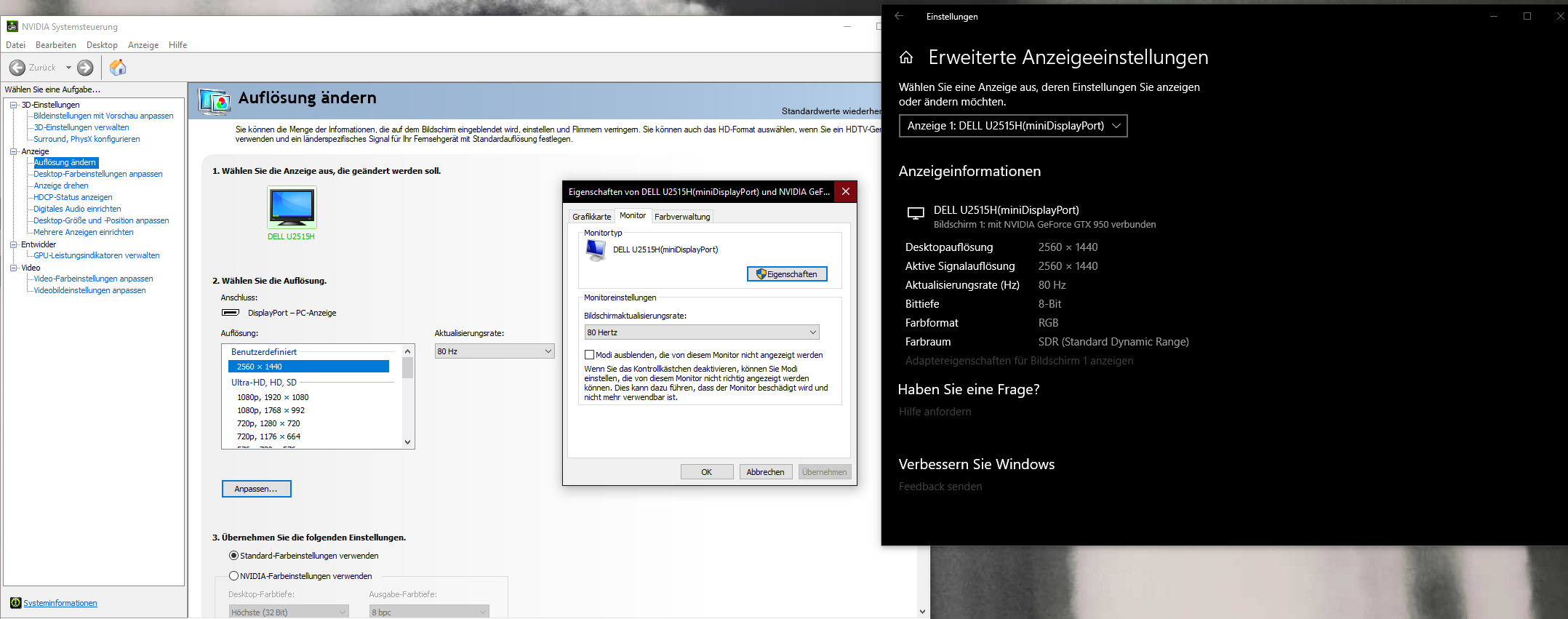Select the DELL U2515H monitor thumbnail
Screen dimensions: 1568x619
pyautogui.click(x=292, y=207)
